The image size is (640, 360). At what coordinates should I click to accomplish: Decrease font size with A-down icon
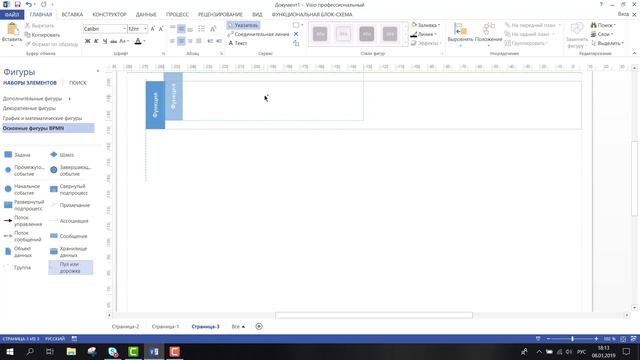[161, 29]
